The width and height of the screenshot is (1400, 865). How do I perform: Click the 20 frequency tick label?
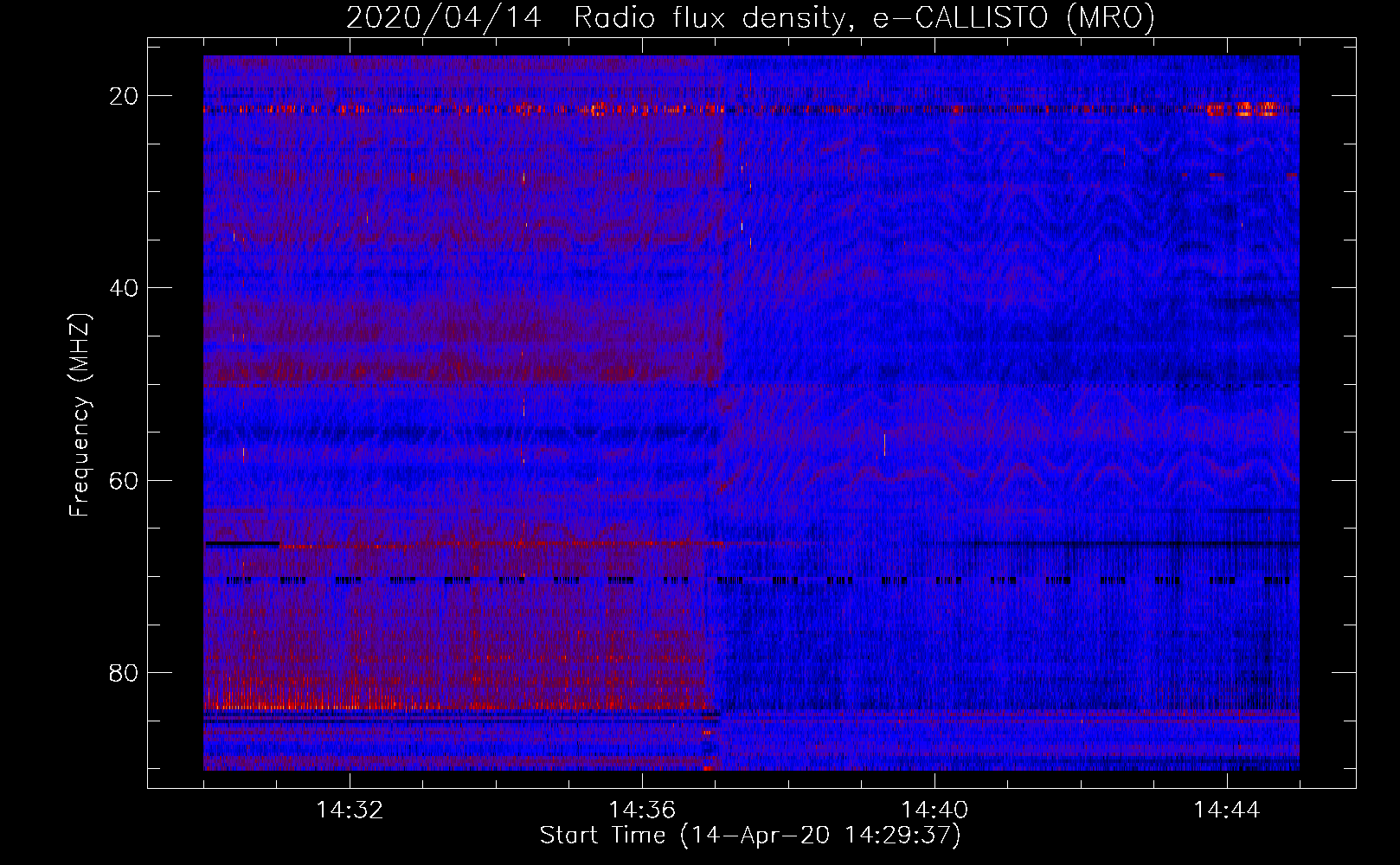click(x=125, y=96)
